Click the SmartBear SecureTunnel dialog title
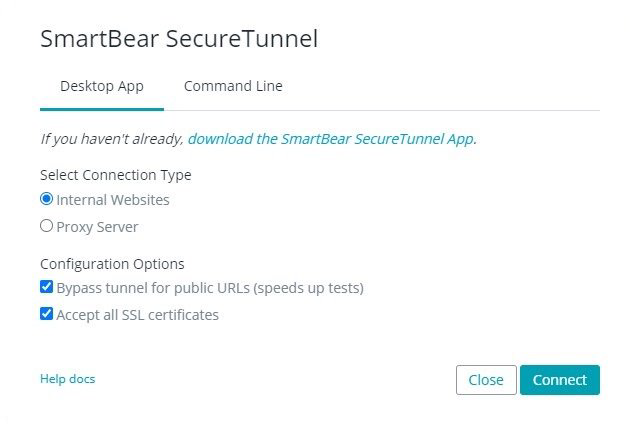639x424 pixels. tap(179, 39)
